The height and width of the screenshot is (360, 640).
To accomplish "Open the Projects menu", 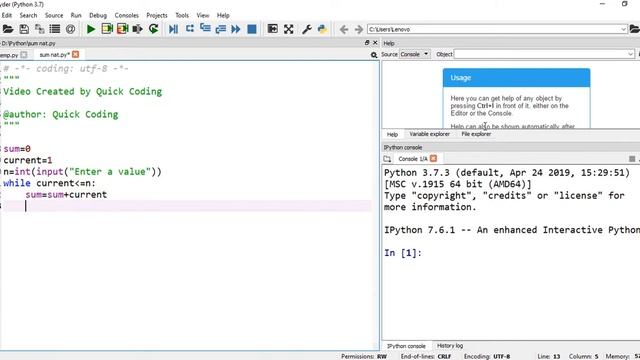I will pyautogui.click(x=157, y=15).
